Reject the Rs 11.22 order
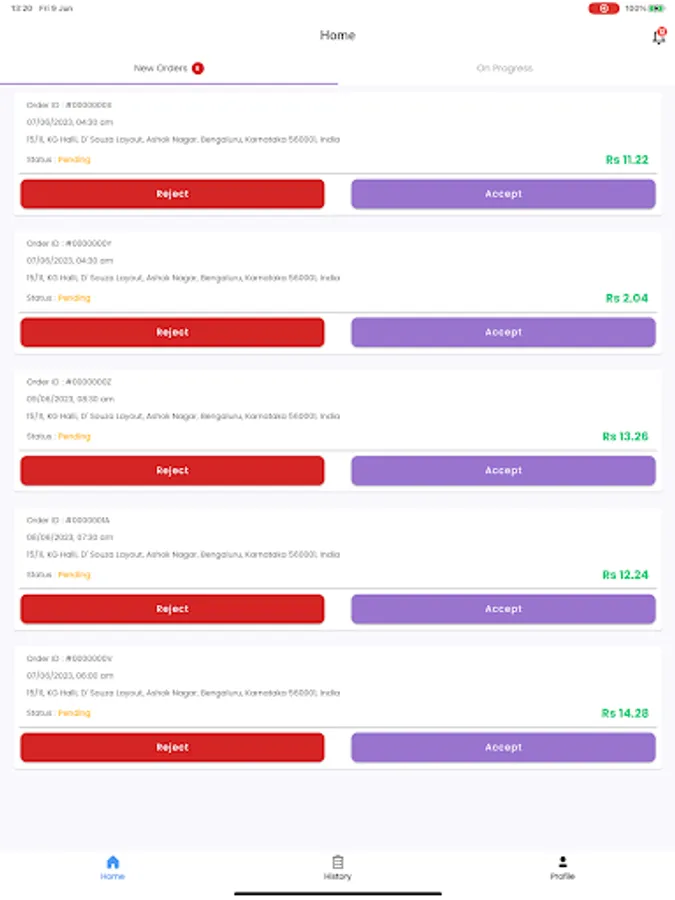Screen dimensions: 675x900 click(x=172, y=194)
